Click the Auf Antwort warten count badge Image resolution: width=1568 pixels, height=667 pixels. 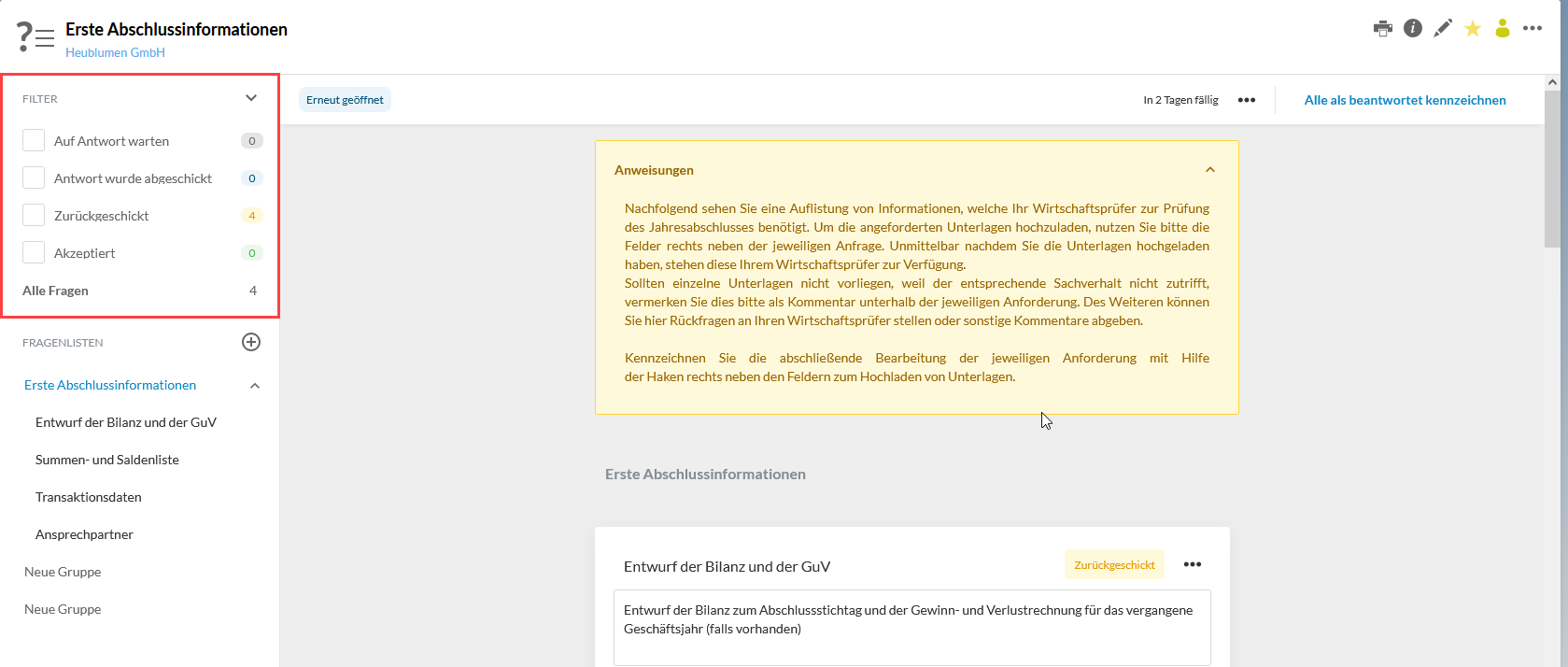point(251,141)
